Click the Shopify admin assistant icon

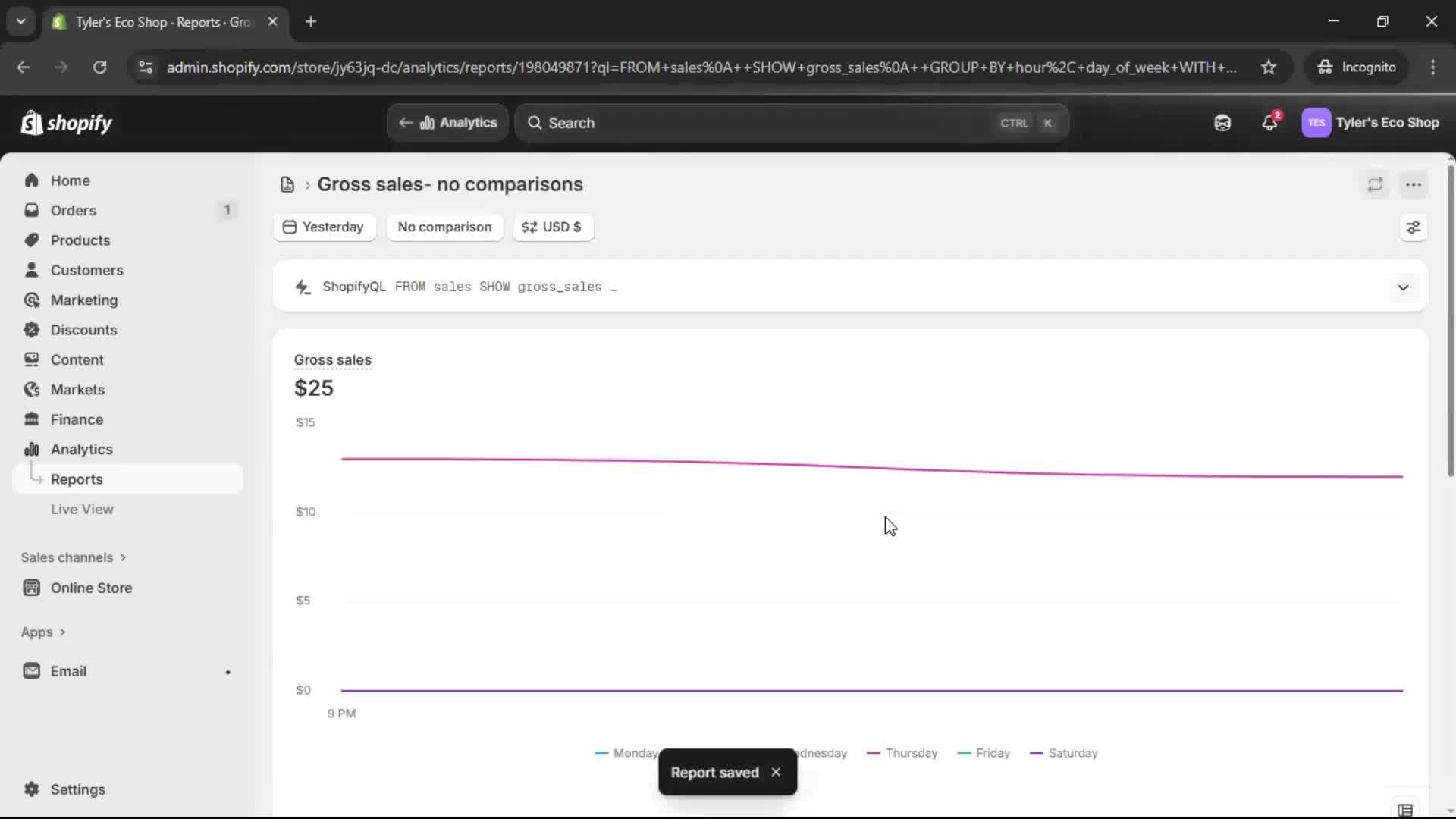(x=1222, y=122)
